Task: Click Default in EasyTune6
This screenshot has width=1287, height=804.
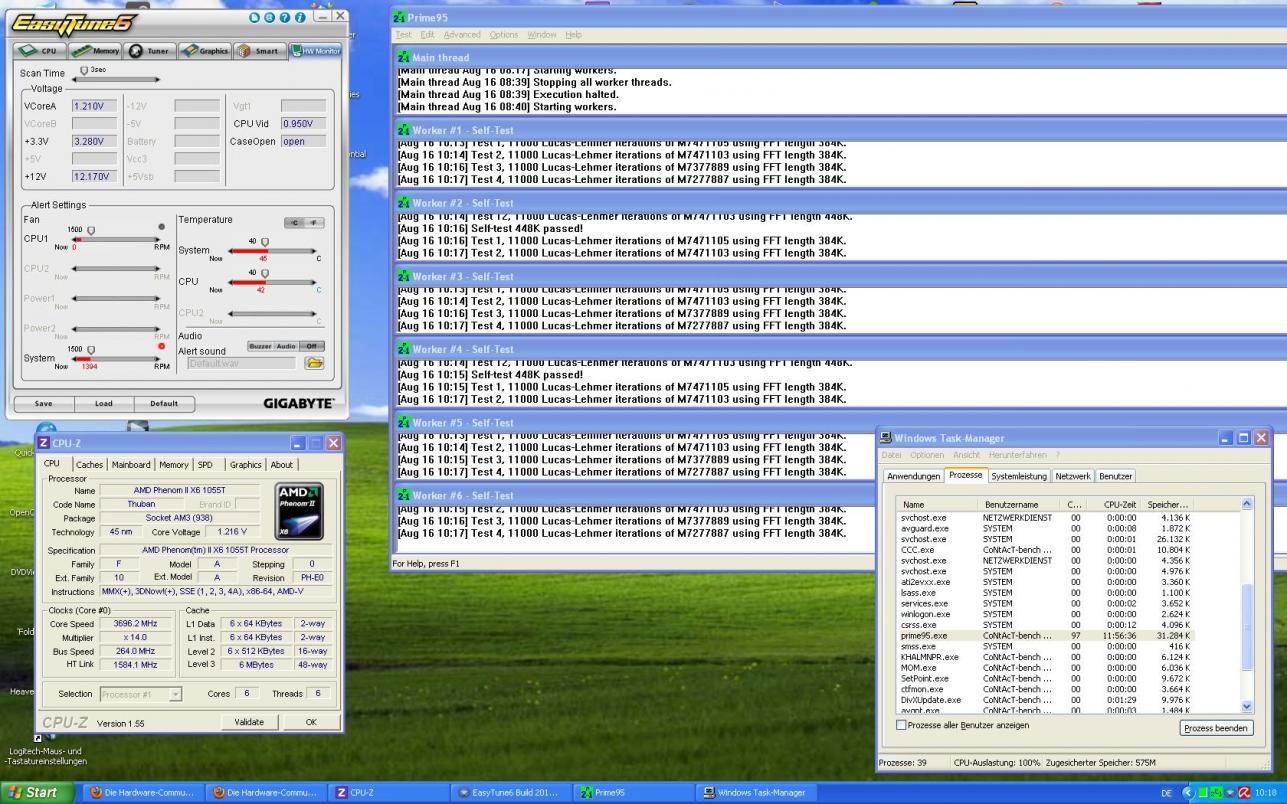Action: pos(164,404)
